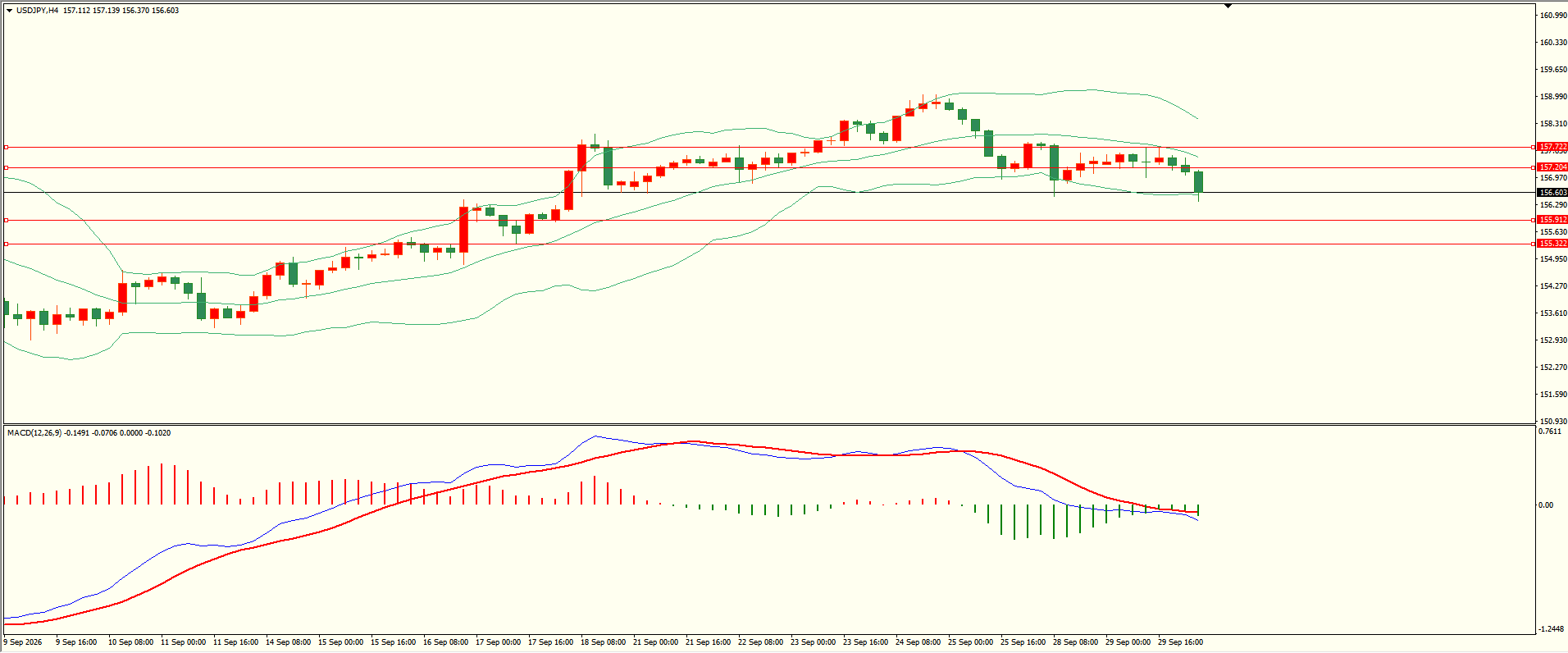Click the dropdown triangle beside USDJPY,H4 title
The height and width of the screenshot is (653, 1568).
[x=9, y=11]
